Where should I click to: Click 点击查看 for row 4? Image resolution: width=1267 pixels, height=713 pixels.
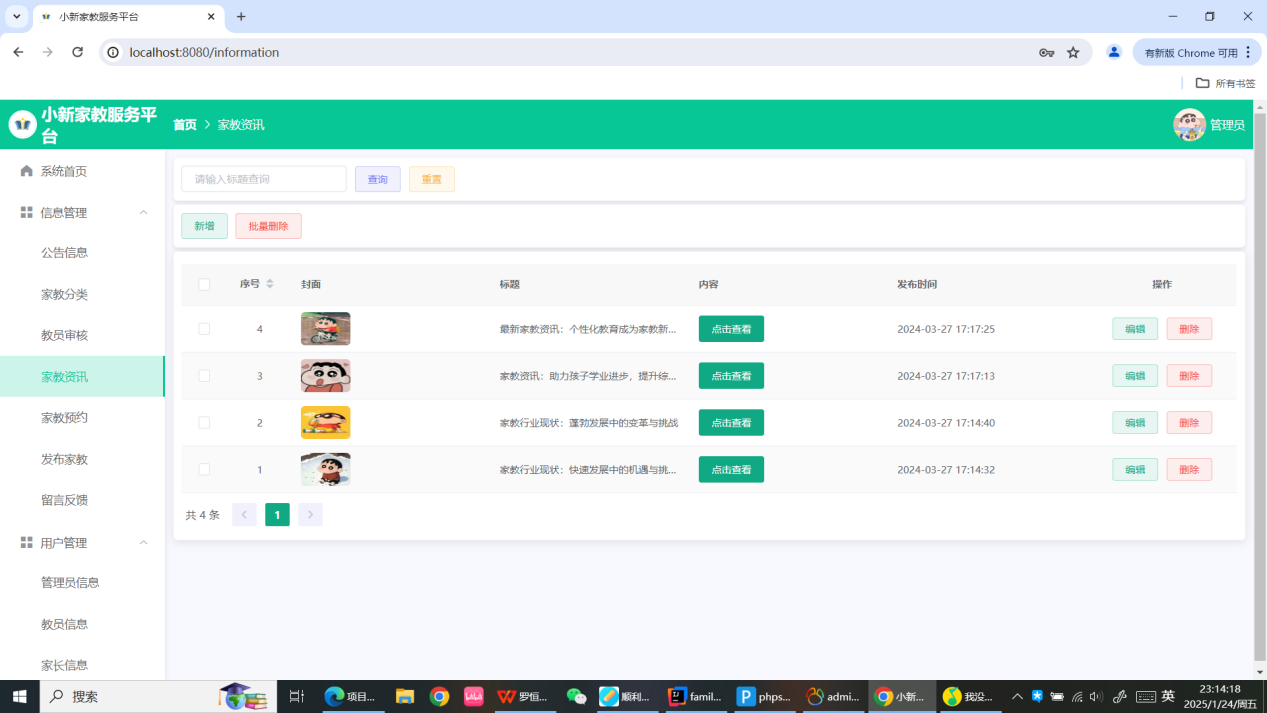pos(731,329)
